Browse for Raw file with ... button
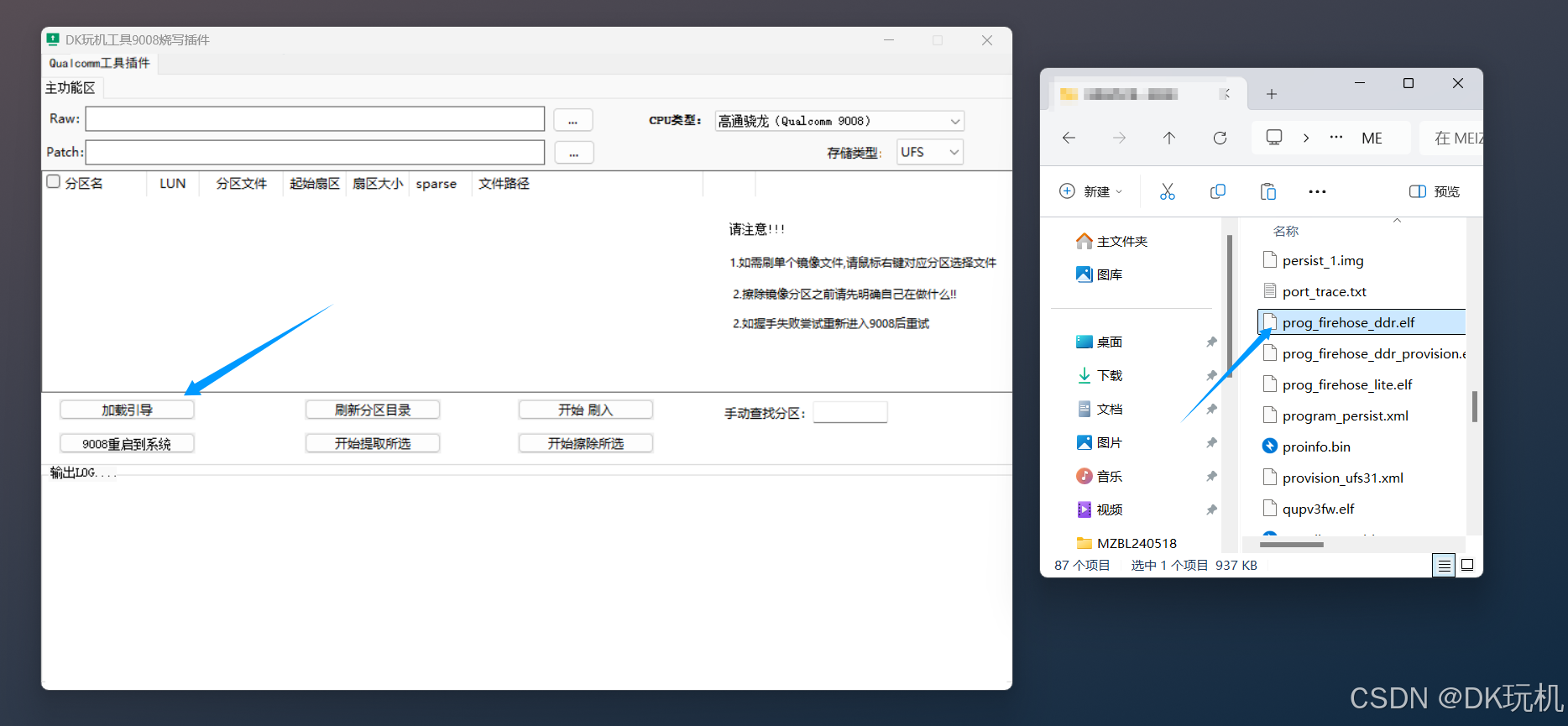The width and height of the screenshot is (1568, 726). (573, 120)
